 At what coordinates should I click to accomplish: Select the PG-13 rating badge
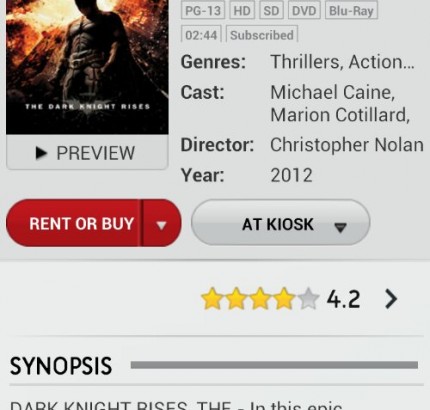click(203, 11)
